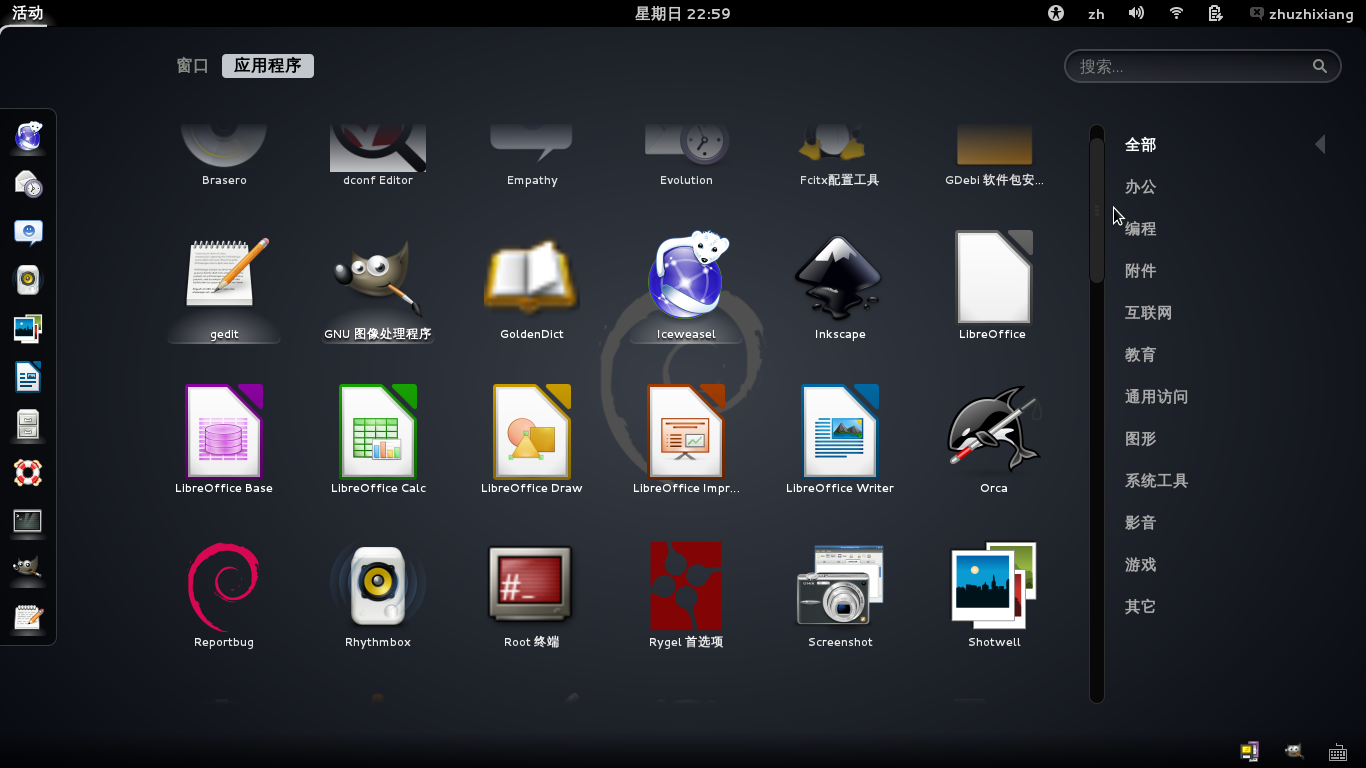The width and height of the screenshot is (1366, 768).
Task: Open the file cabinet (Files) dash icon
Action: click(28, 424)
